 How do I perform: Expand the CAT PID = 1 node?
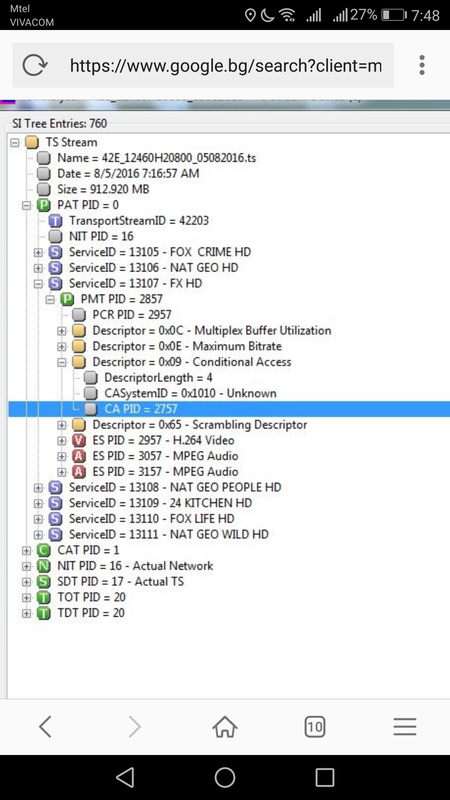[x=27, y=551]
